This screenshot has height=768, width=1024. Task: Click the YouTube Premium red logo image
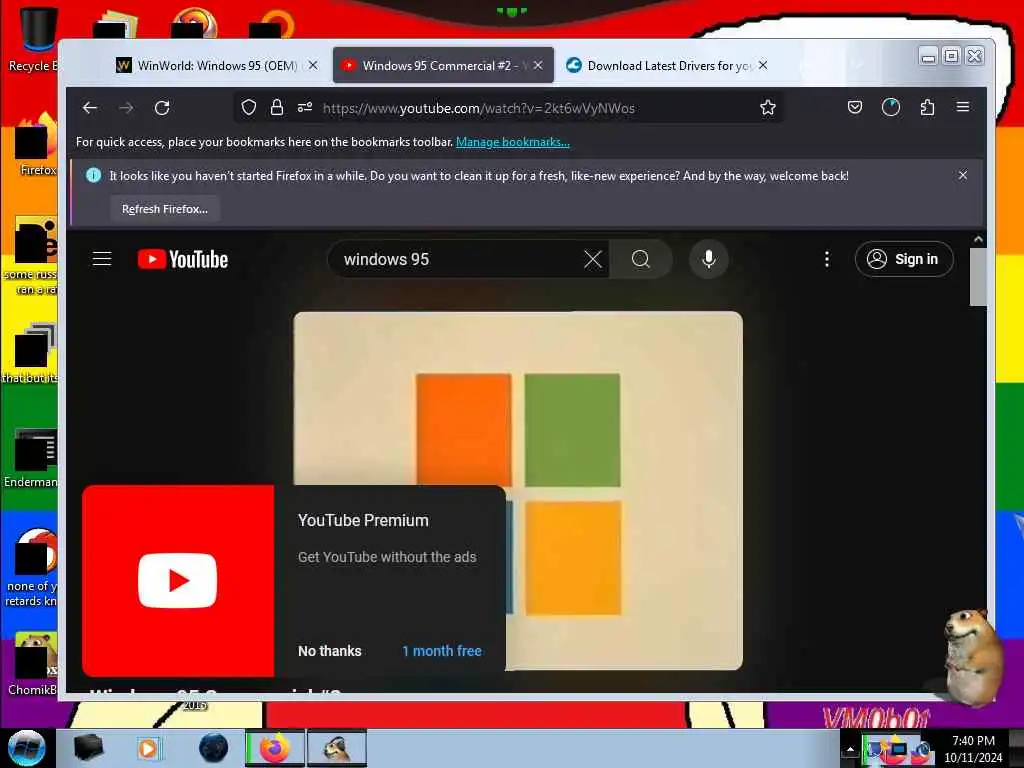[178, 581]
